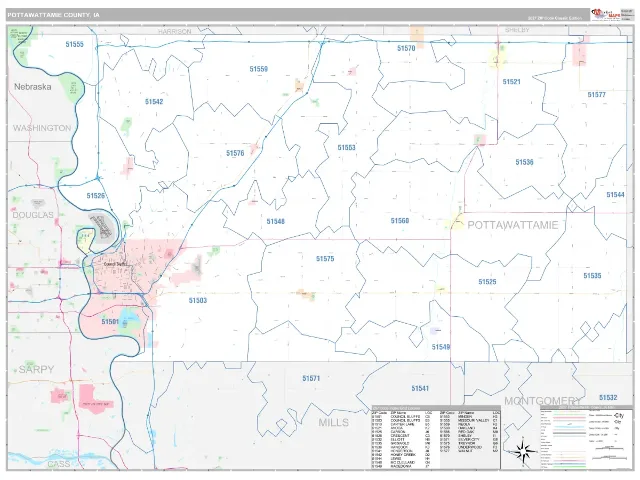
Task: Click the MarketMaps logo in the header
Action: point(605,15)
